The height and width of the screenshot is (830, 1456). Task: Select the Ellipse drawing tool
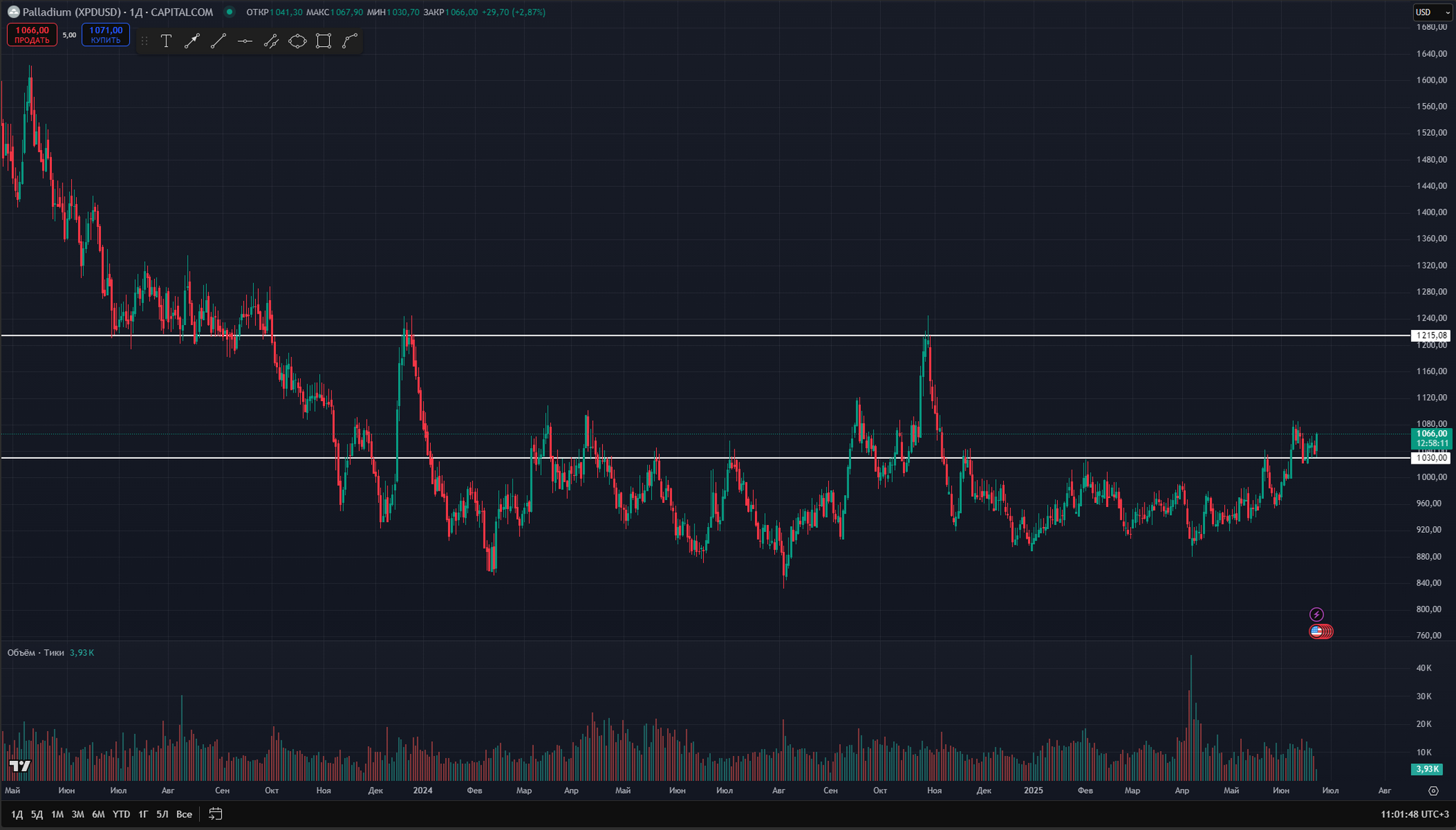point(297,41)
